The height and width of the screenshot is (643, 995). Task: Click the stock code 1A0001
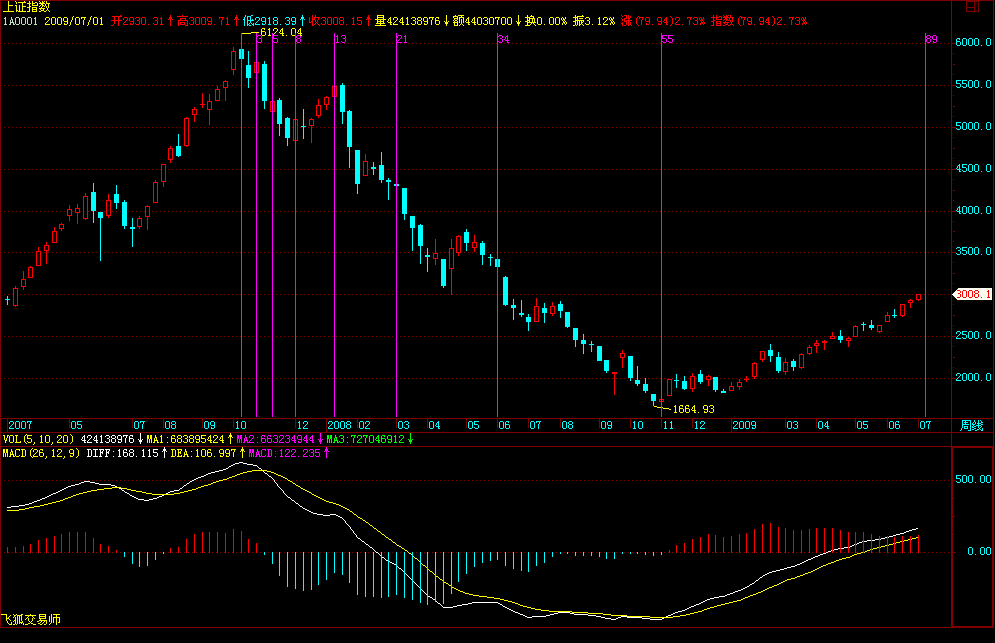(20, 21)
